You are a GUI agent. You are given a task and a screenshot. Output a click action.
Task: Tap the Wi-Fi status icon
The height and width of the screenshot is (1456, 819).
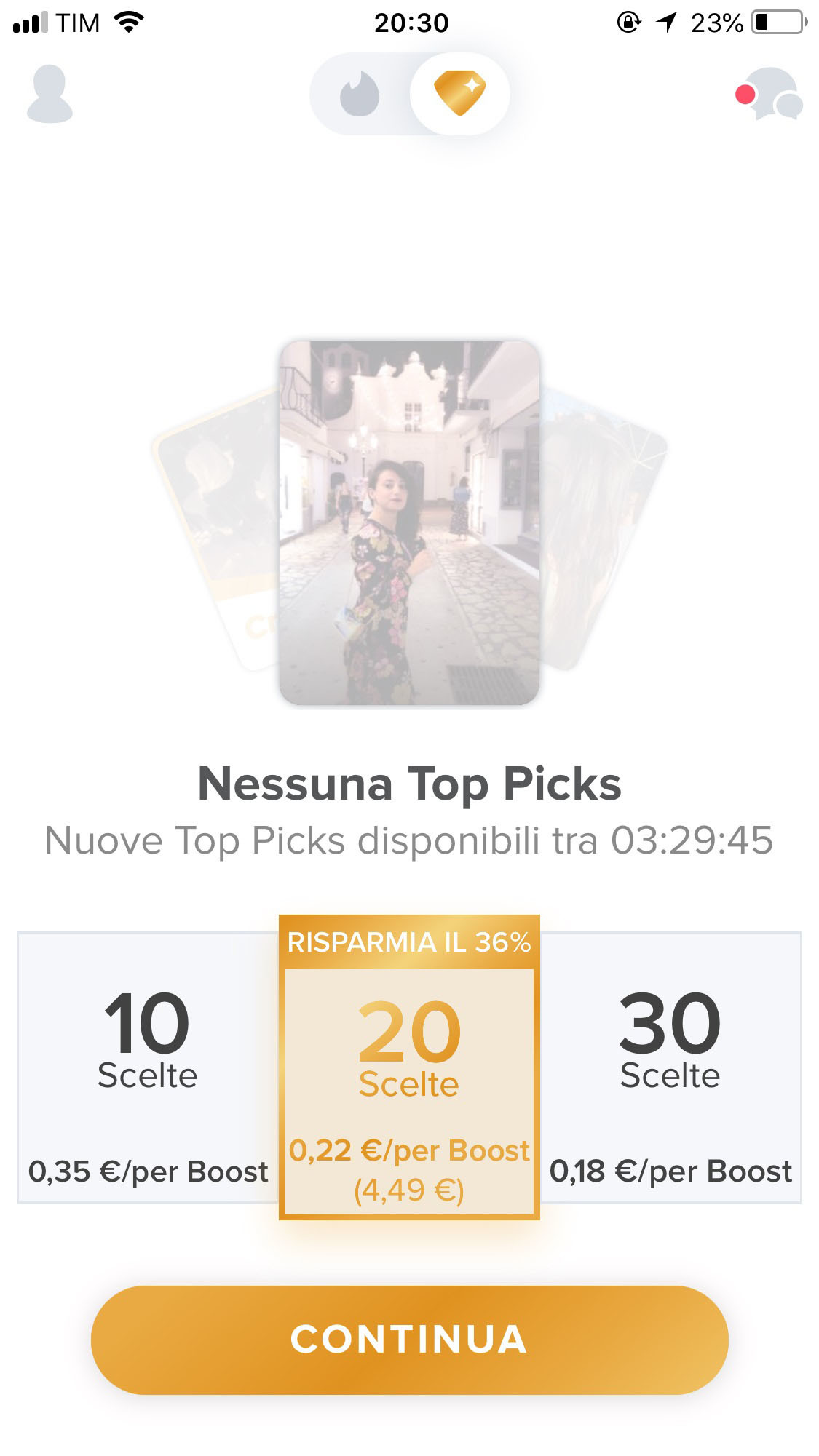click(x=129, y=23)
